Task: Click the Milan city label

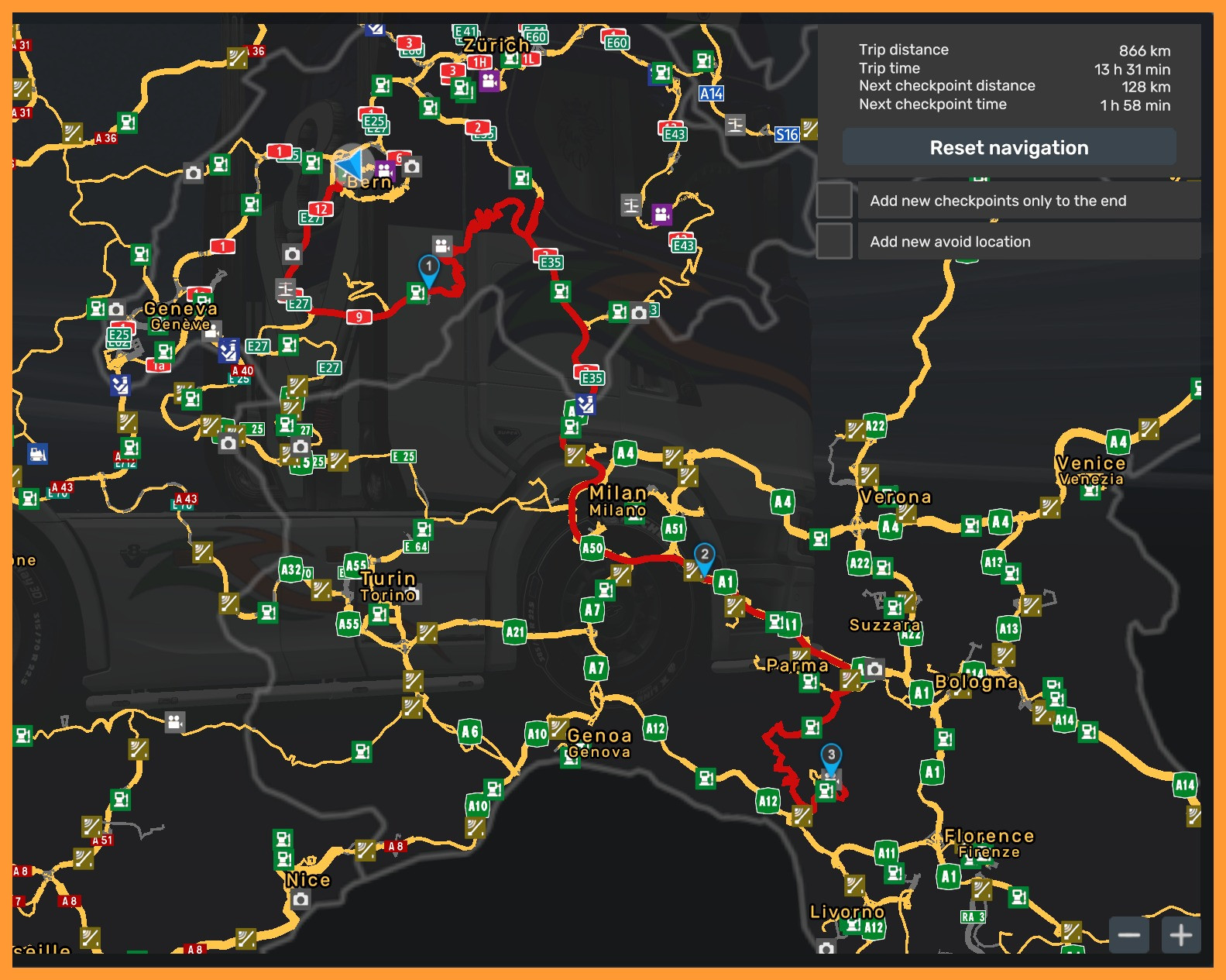Action: [617, 493]
